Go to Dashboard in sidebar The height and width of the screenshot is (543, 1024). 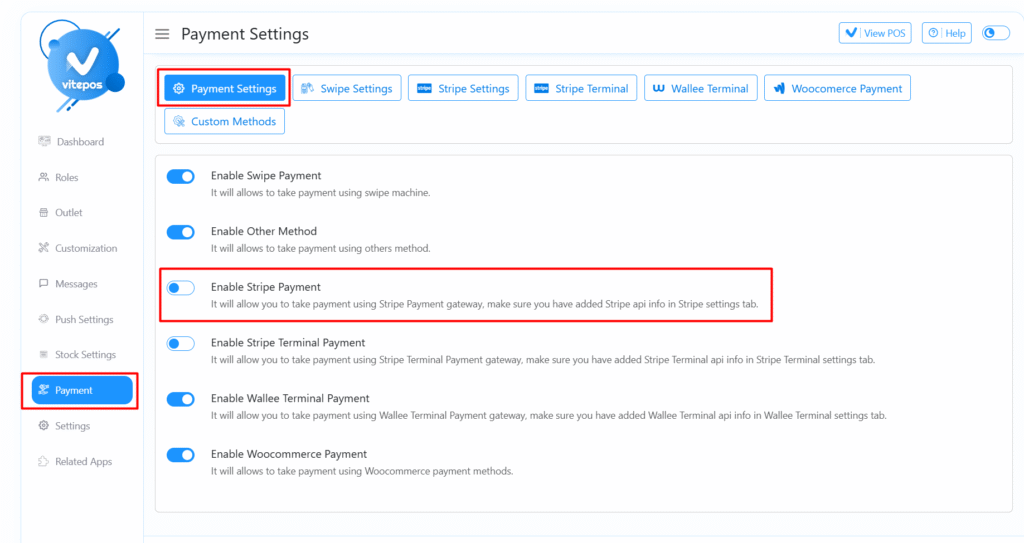pyautogui.click(x=80, y=142)
